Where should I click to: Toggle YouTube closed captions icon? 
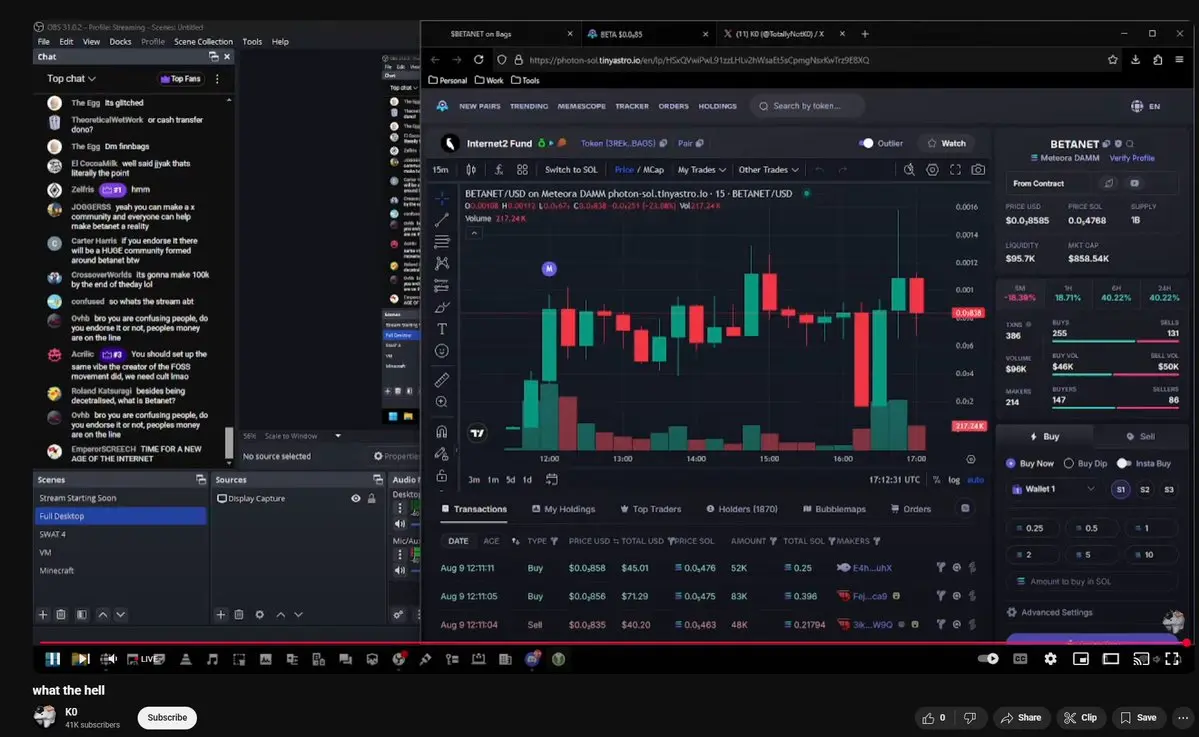[1020, 659]
